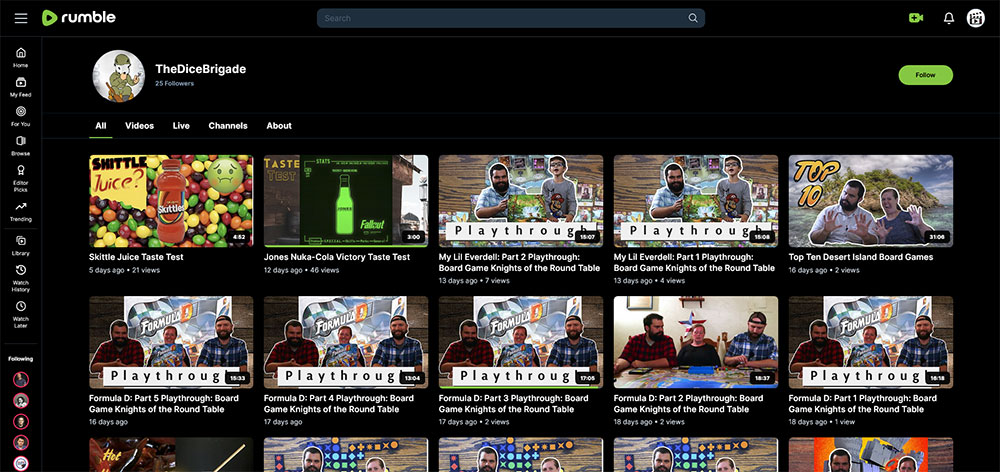Click in the Search field
This screenshot has height=472, width=1000.
tap(510, 18)
